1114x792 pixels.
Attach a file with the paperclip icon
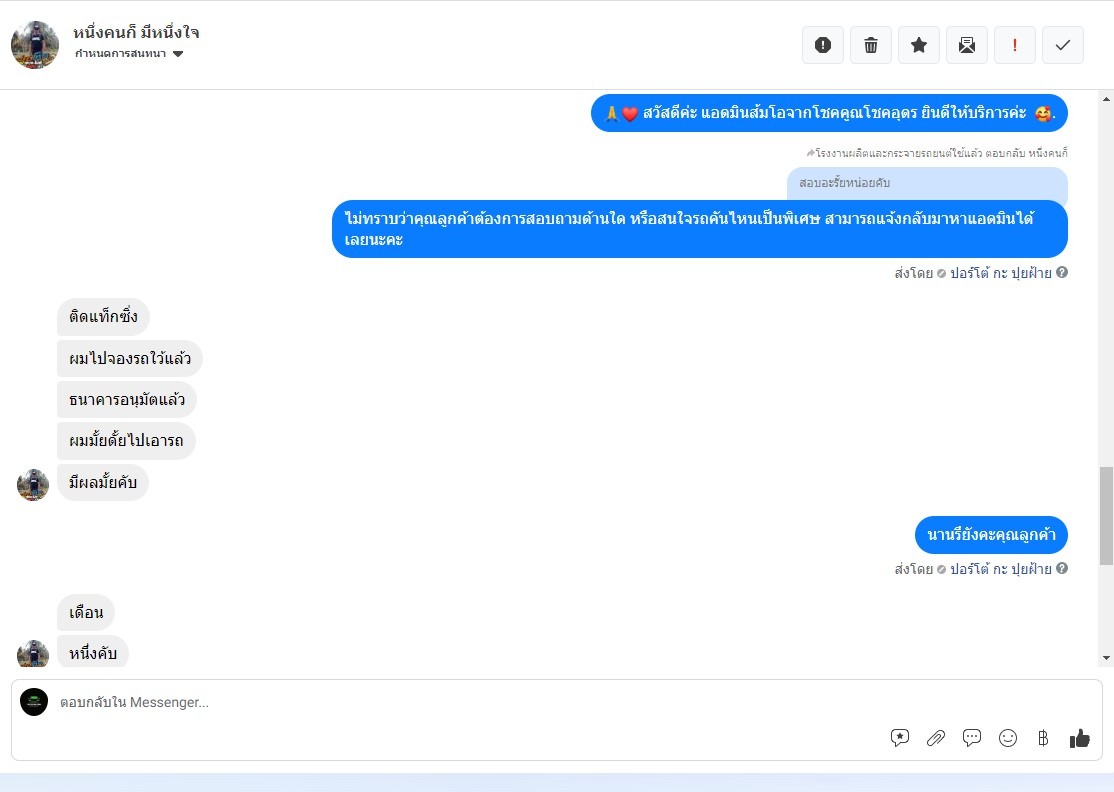coord(936,738)
